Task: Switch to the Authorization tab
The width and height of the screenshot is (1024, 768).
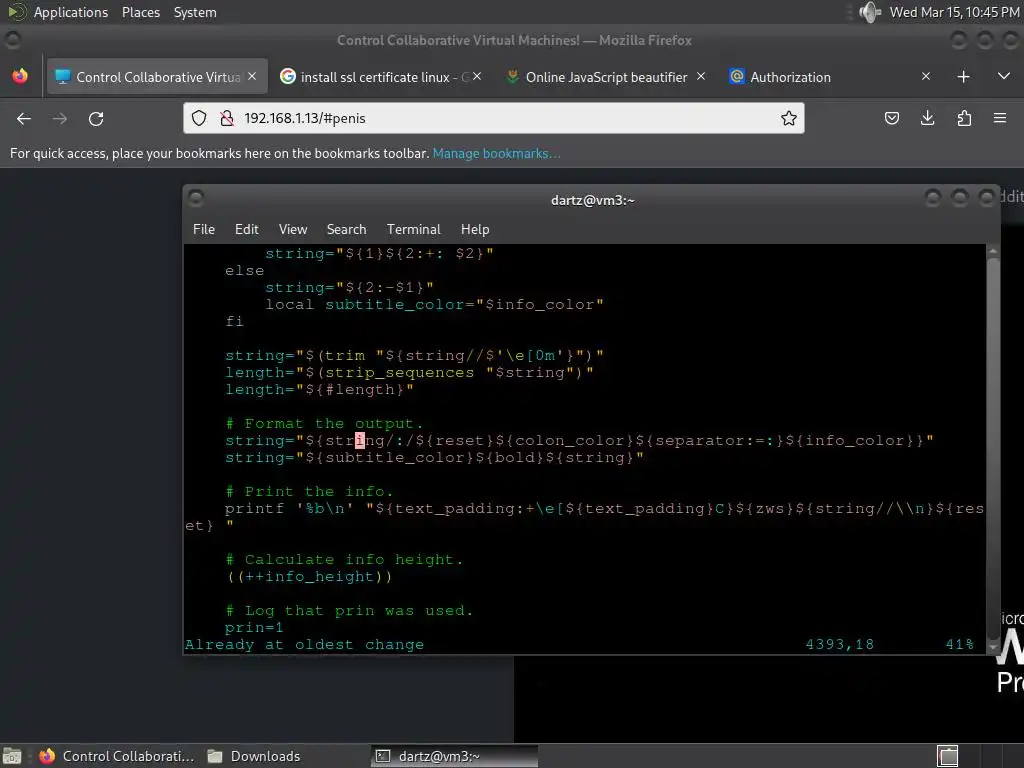Action: coord(830,77)
